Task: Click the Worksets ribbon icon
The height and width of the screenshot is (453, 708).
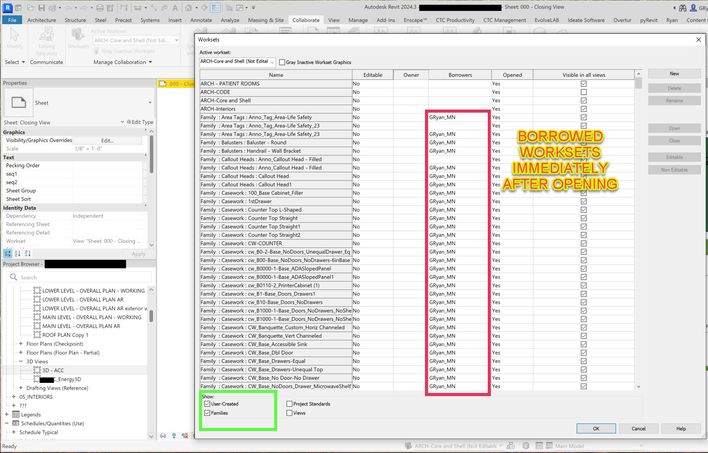Action: tap(78, 35)
